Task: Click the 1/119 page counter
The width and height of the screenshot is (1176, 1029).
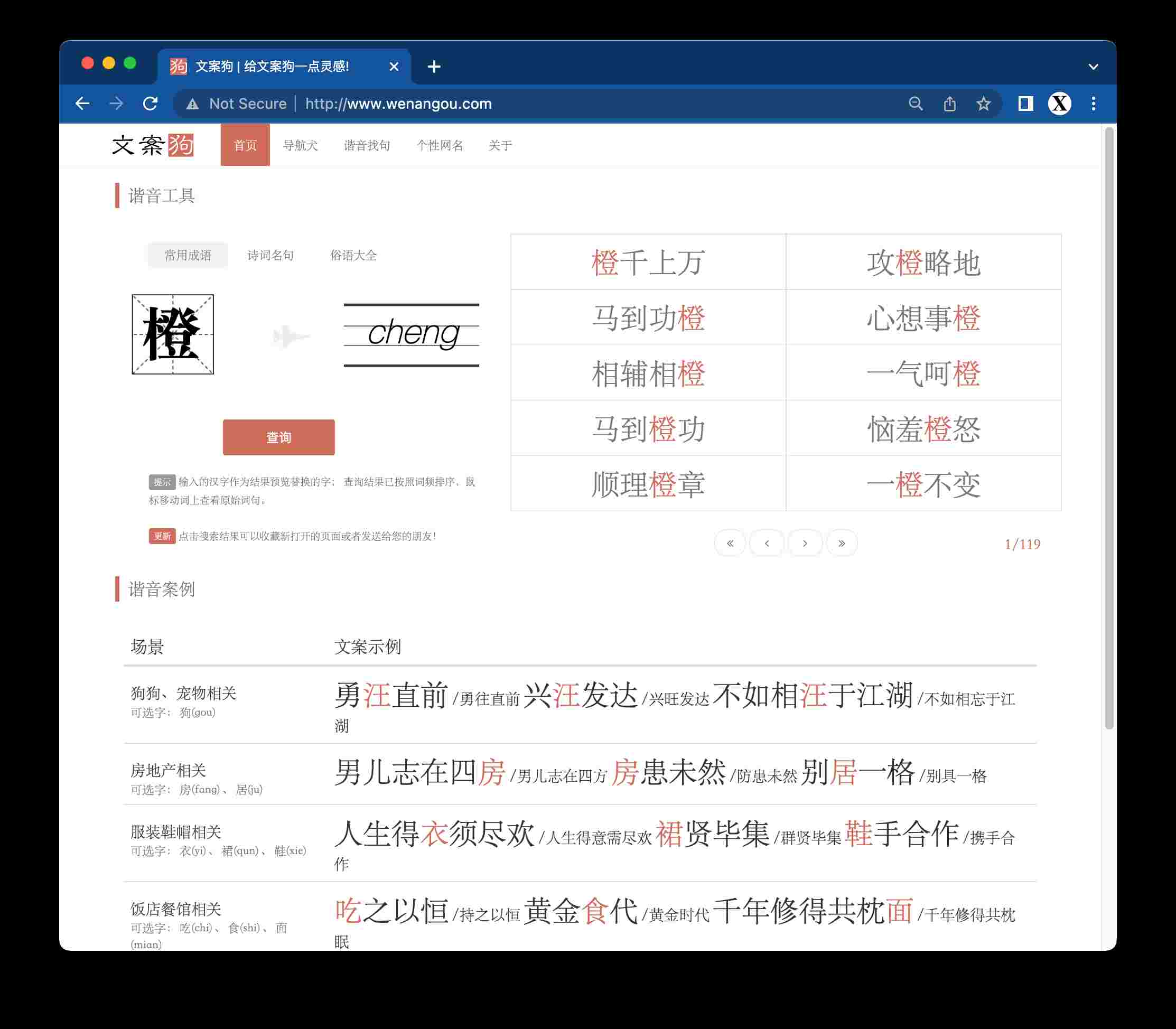Action: (x=1022, y=544)
